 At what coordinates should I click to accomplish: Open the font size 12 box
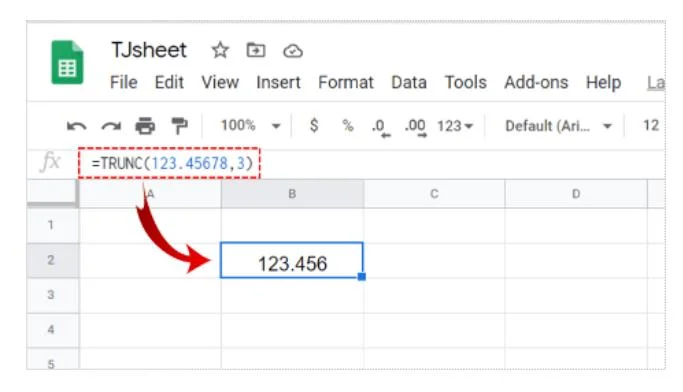[651, 125]
